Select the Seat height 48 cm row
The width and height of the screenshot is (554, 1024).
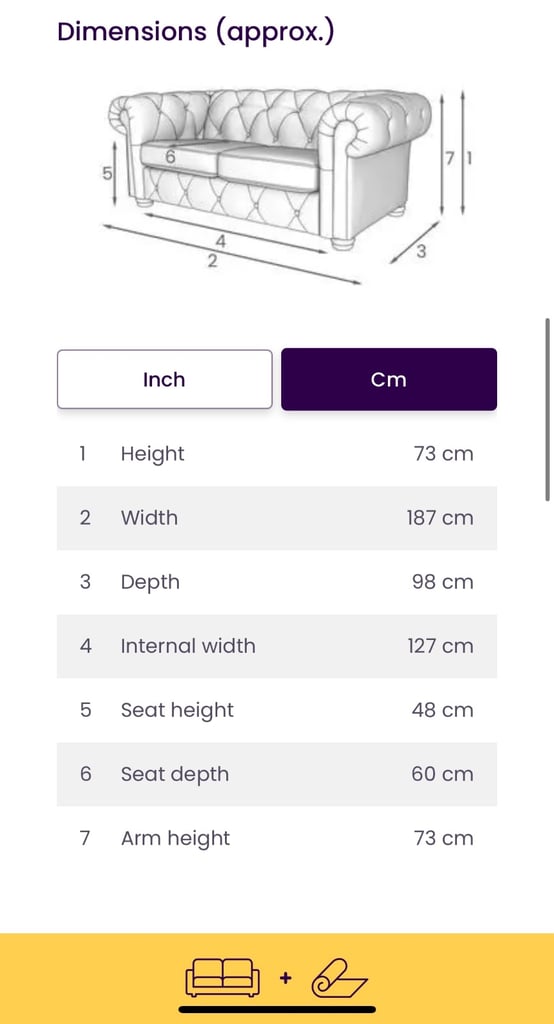(277, 710)
